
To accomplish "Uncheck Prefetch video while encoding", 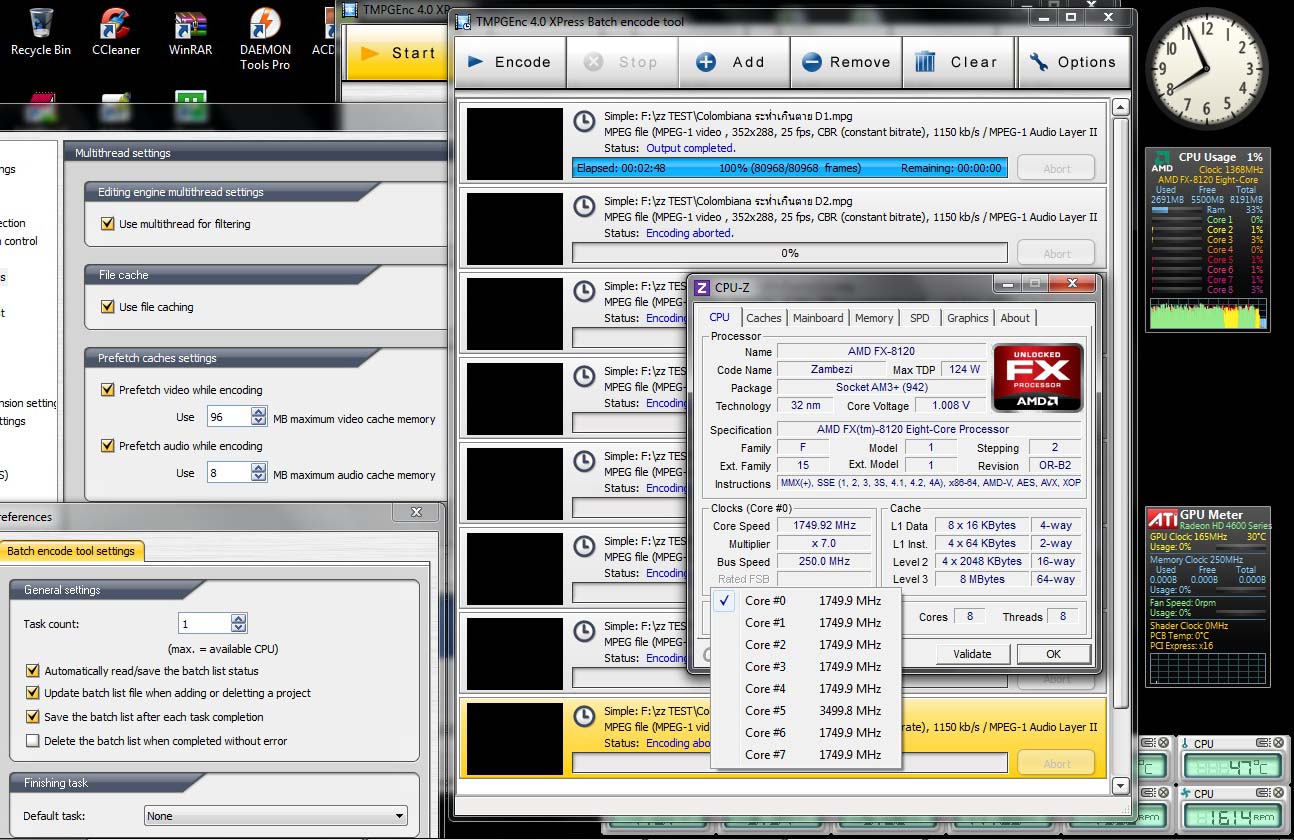I will tap(108, 390).
